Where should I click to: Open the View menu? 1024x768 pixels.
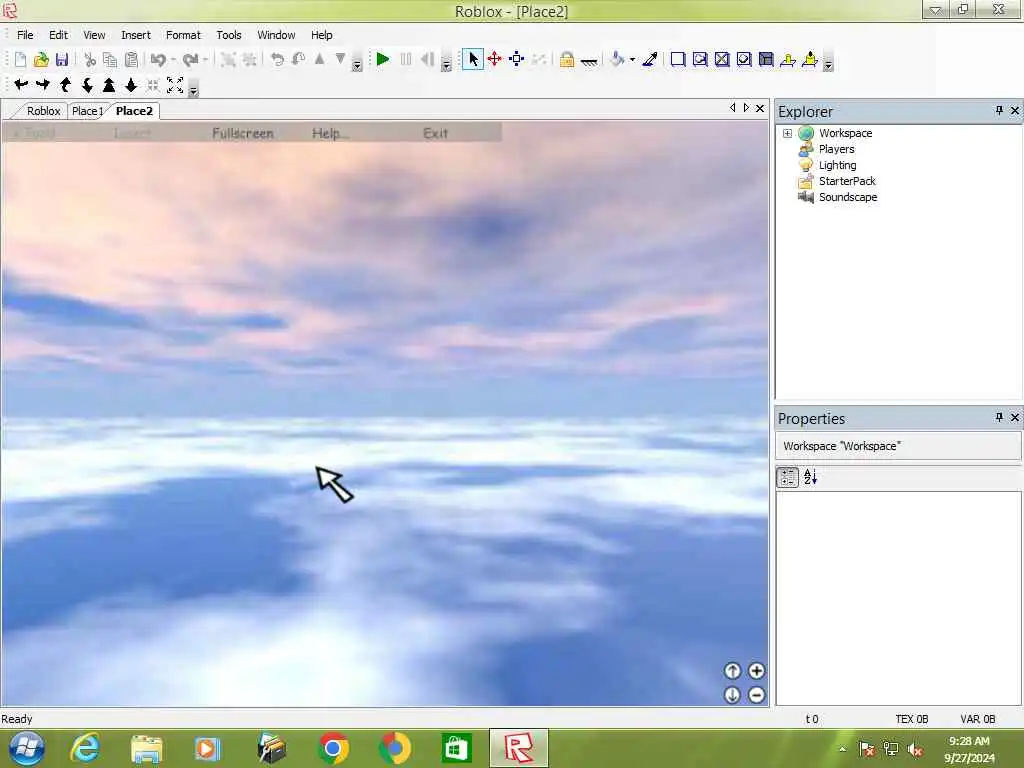point(94,35)
